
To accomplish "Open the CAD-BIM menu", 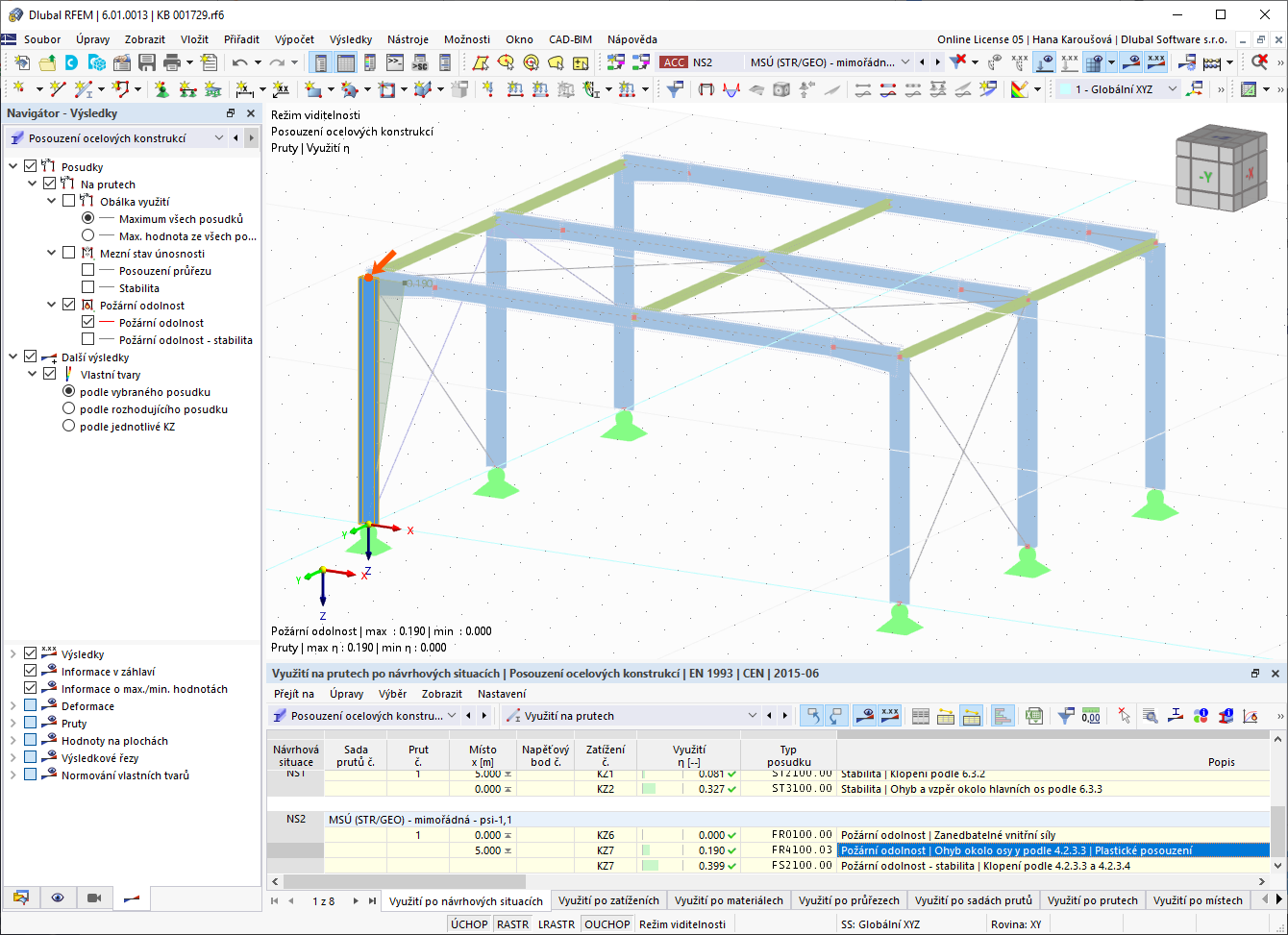I will (570, 39).
